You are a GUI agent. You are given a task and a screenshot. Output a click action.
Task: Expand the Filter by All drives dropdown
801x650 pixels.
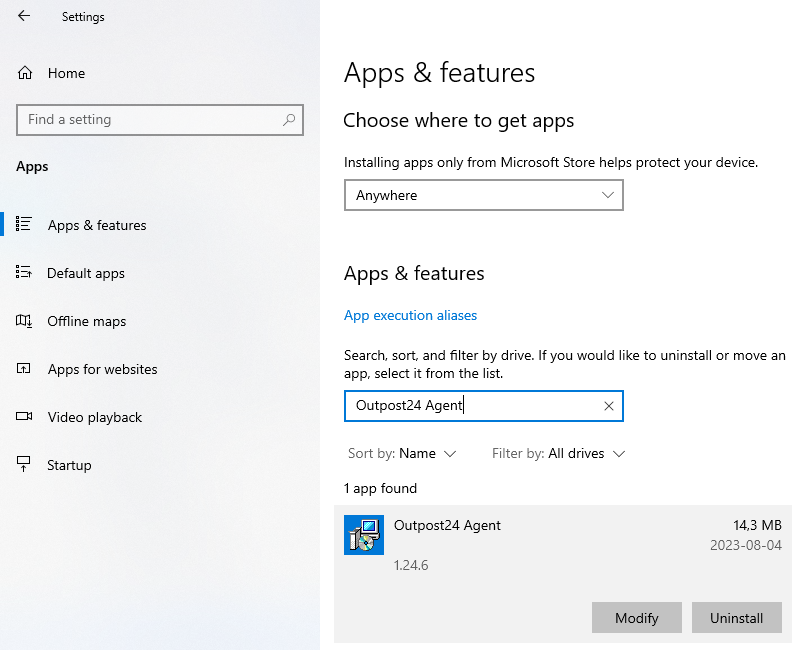[x=558, y=454]
